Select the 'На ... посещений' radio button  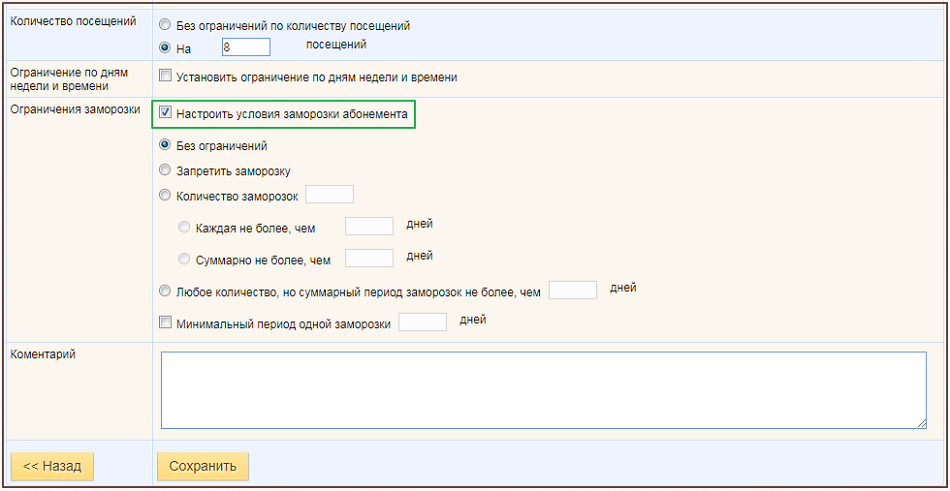[x=165, y=47]
